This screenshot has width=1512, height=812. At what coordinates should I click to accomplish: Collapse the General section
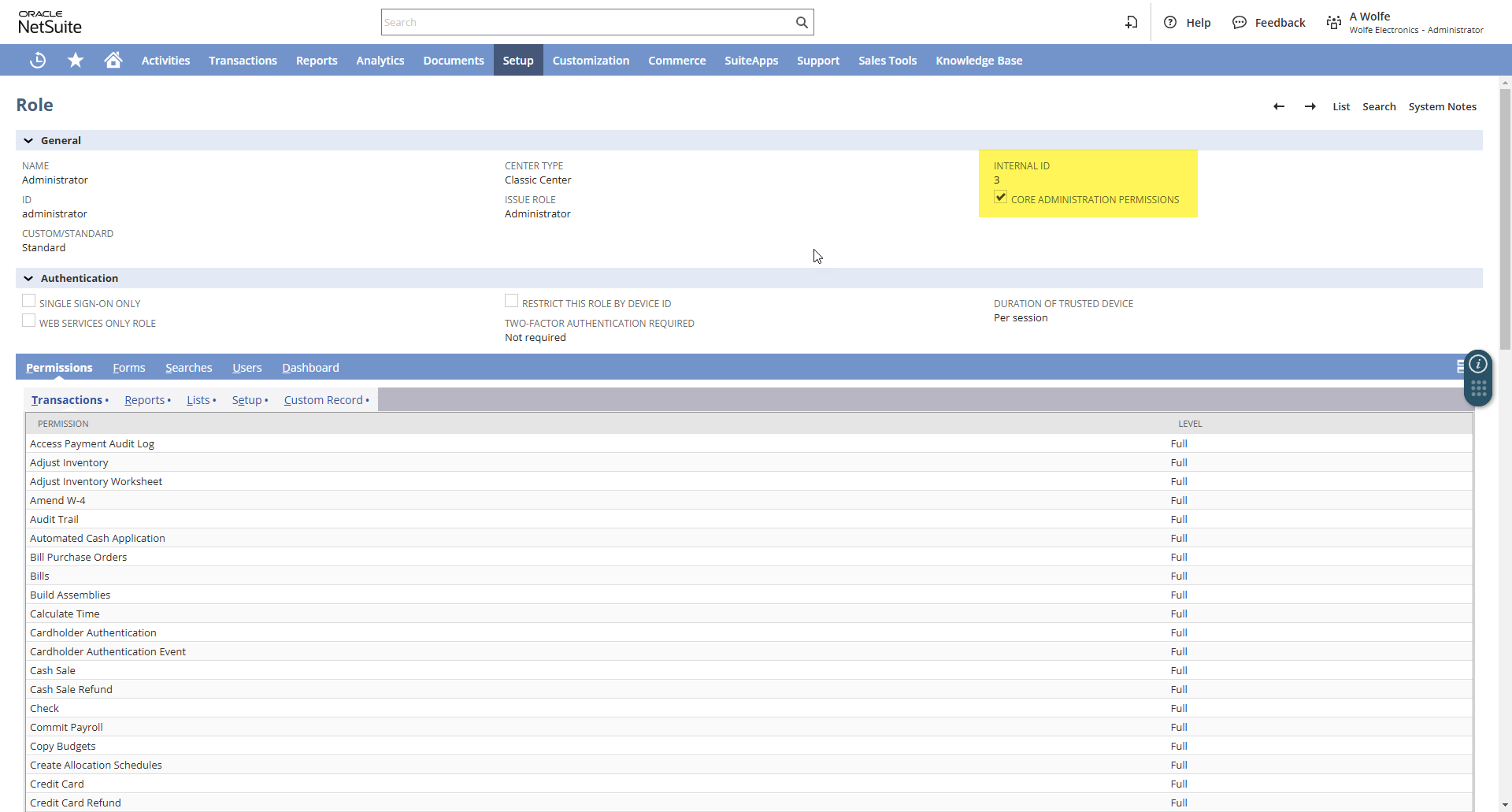coord(28,141)
